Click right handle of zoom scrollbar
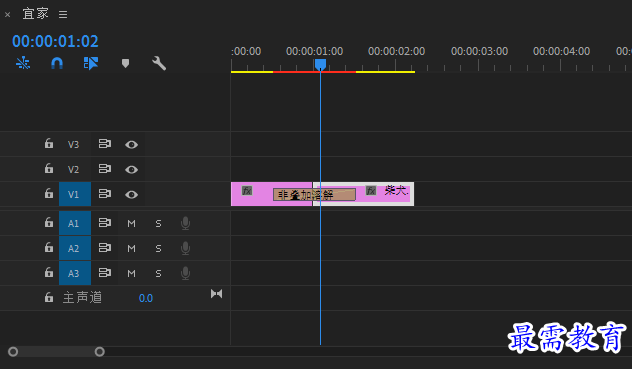Viewport: 632px width, 369px height. 100,352
